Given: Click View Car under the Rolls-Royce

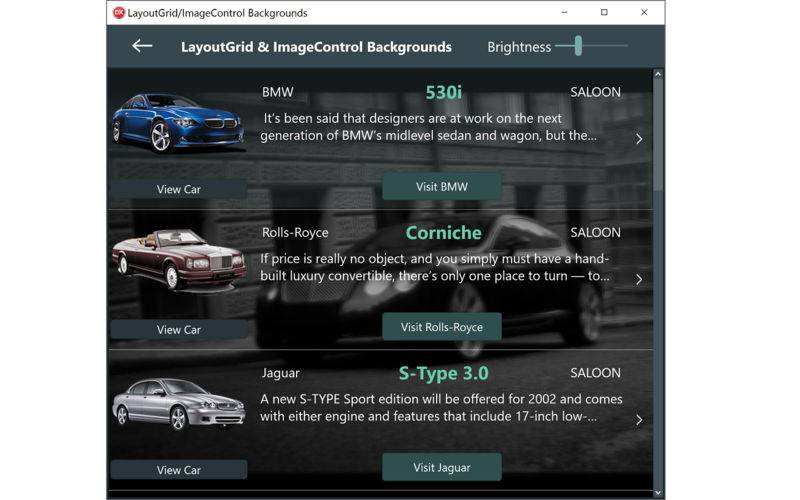Looking at the screenshot, I should tap(179, 329).
